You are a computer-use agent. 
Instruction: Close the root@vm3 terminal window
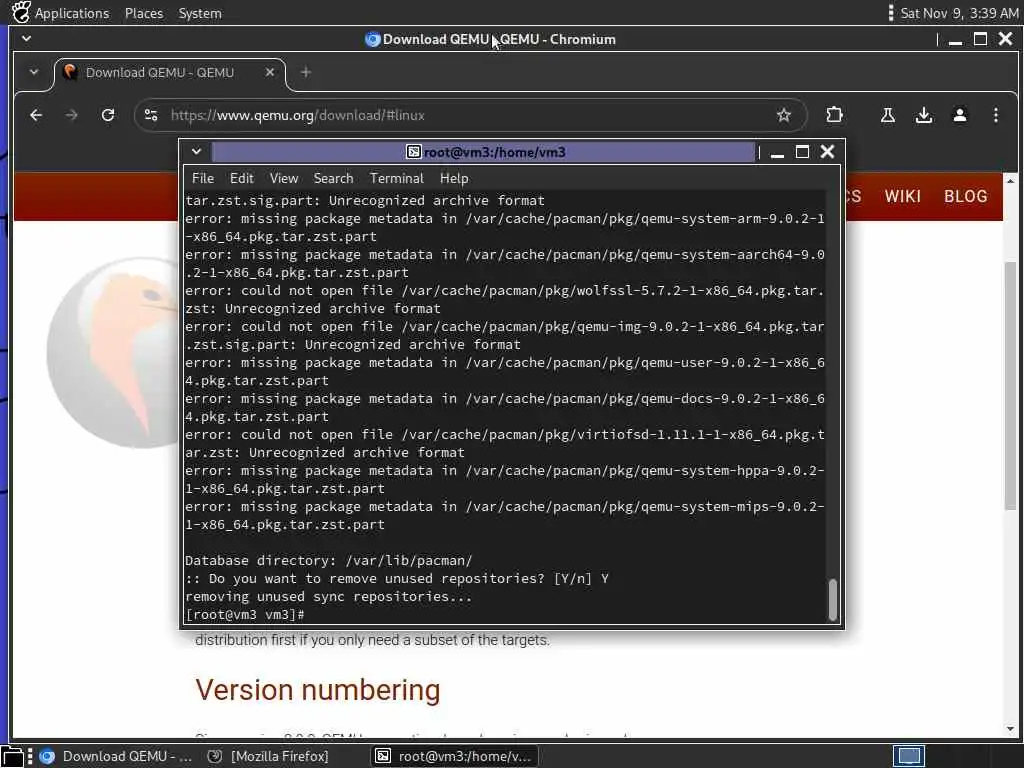pos(827,152)
